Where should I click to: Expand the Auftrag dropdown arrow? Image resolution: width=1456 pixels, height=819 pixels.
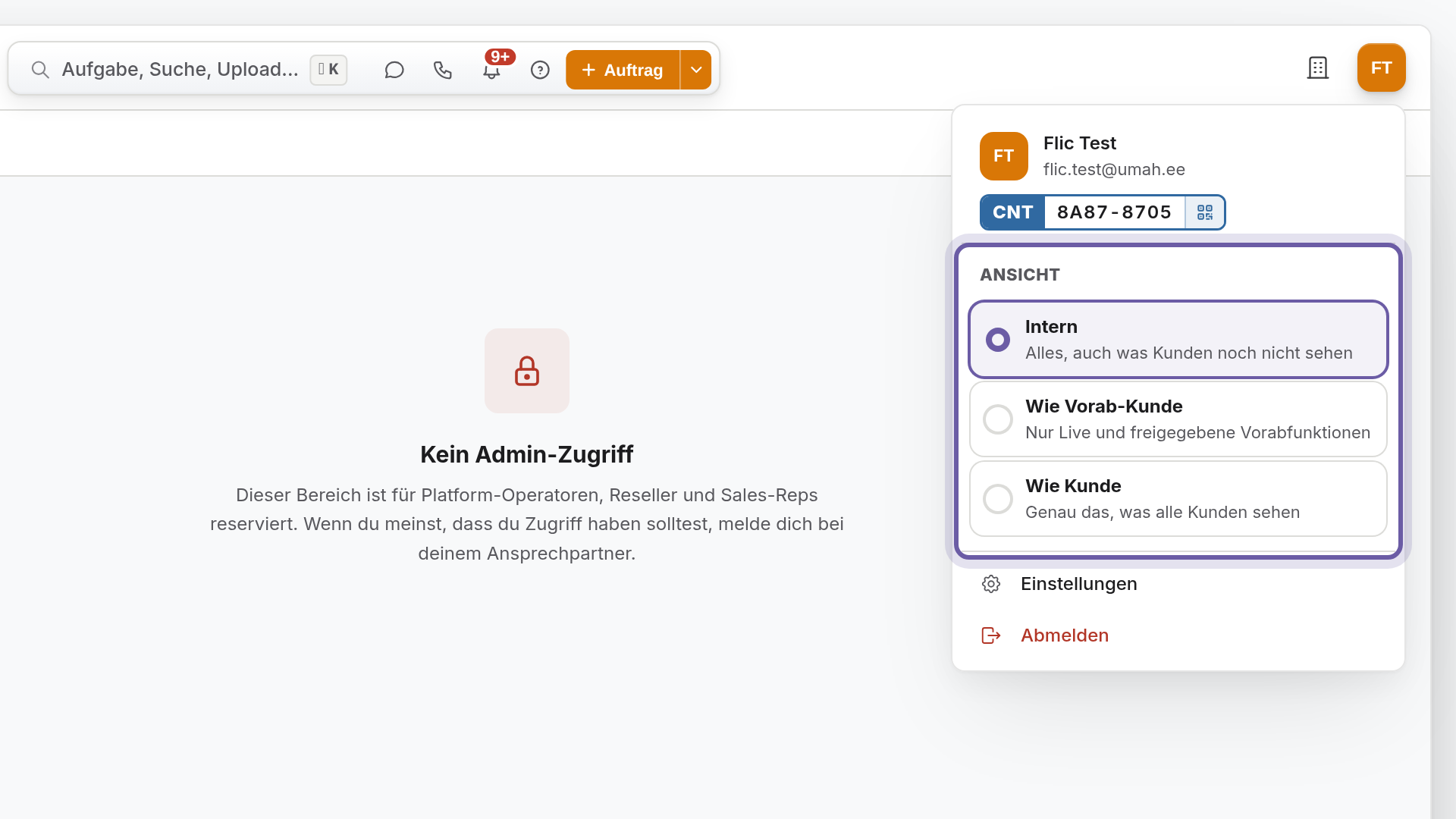point(695,70)
